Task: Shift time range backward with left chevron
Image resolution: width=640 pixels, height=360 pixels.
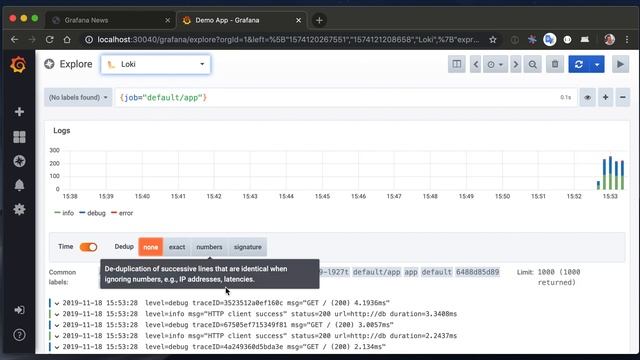Action: (476, 64)
